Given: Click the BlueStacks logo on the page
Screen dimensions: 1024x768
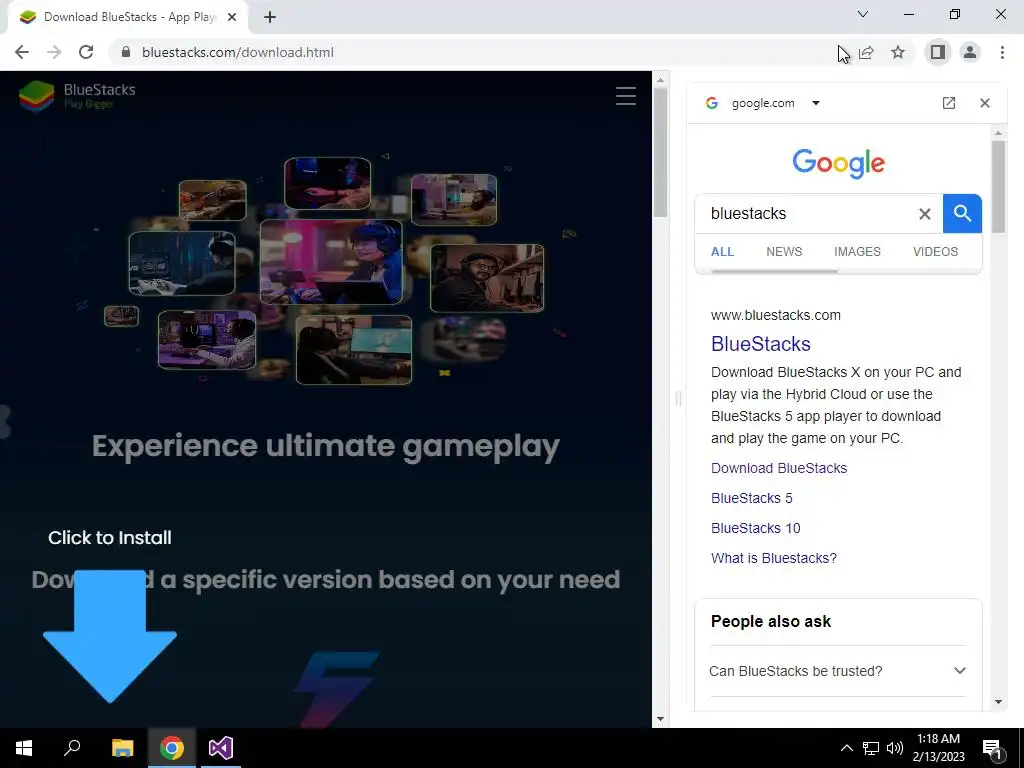Looking at the screenshot, I should pos(77,95).
